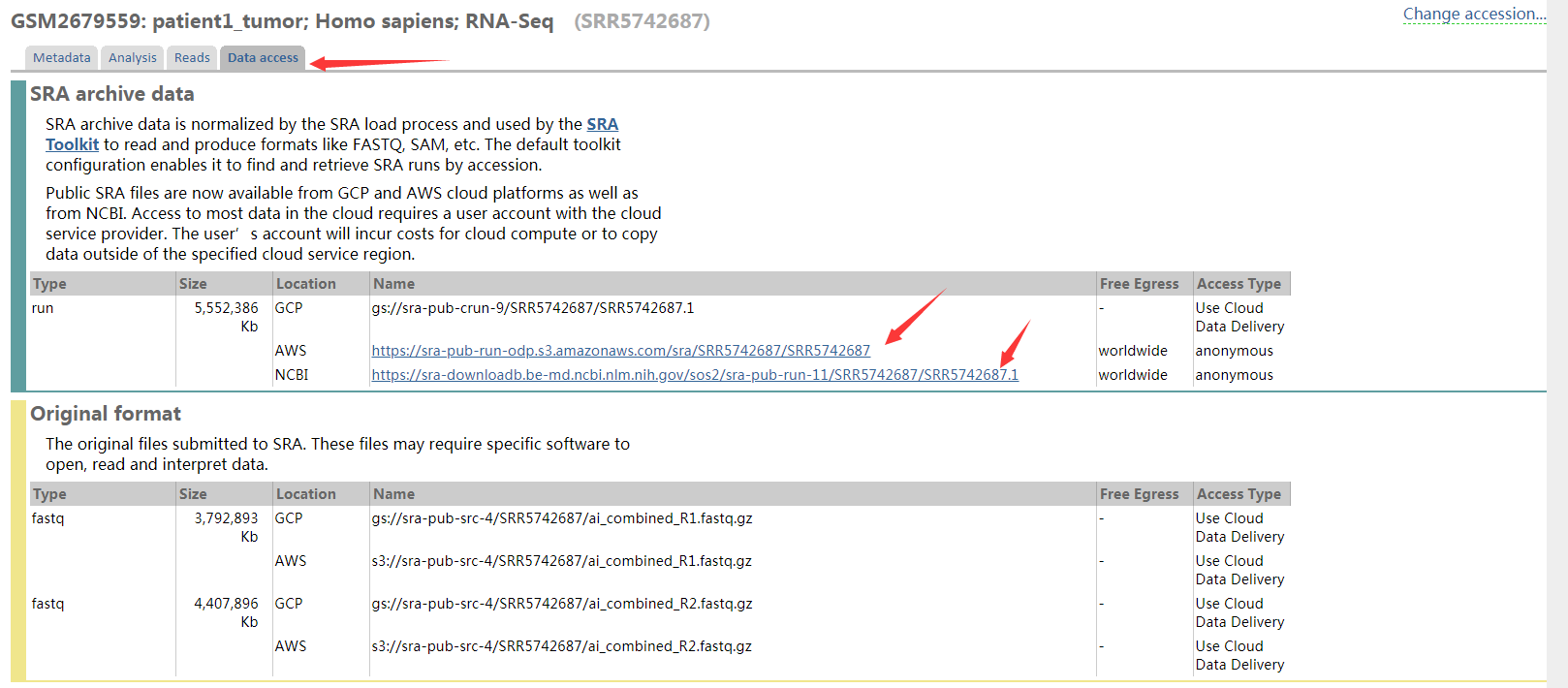Click the NCBI location cell
The width and height of the screenshot is (1568, 688).
292,375
